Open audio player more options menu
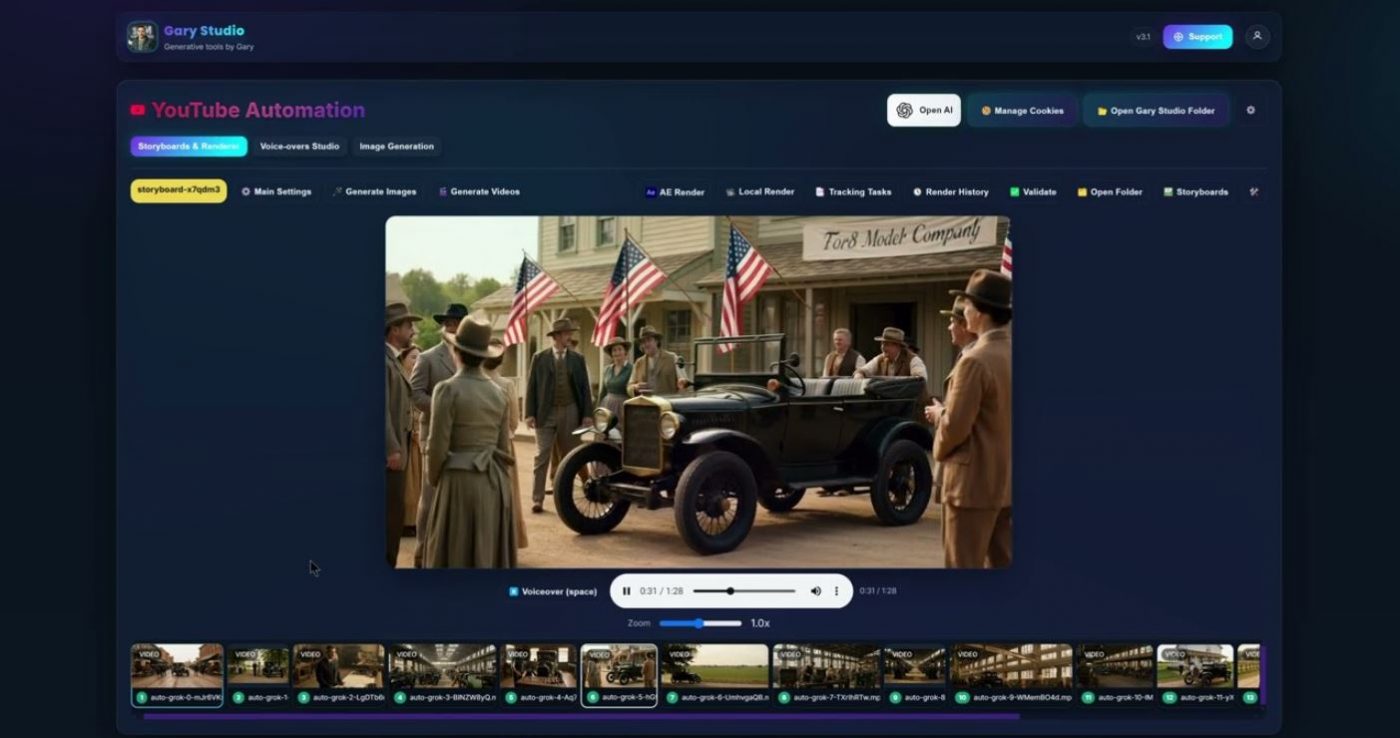The width and height of the screenshot is (1400, 738). coord(837,591)
